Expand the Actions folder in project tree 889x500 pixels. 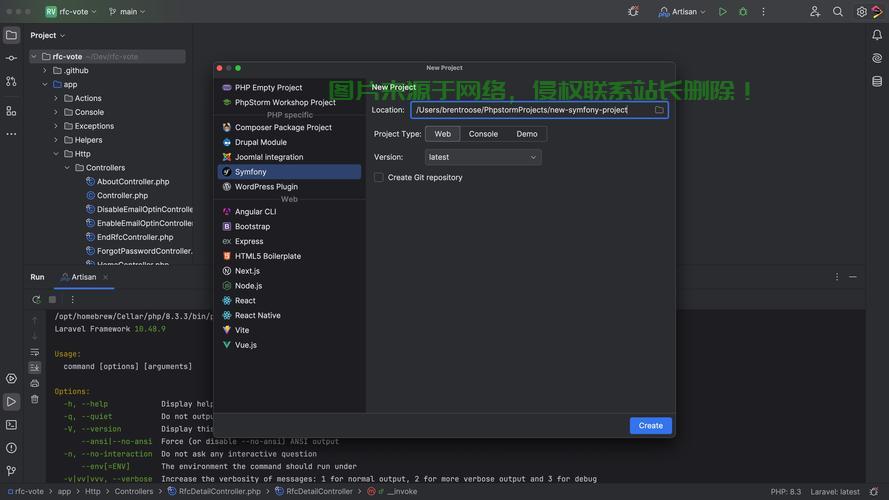coord(56,98)
